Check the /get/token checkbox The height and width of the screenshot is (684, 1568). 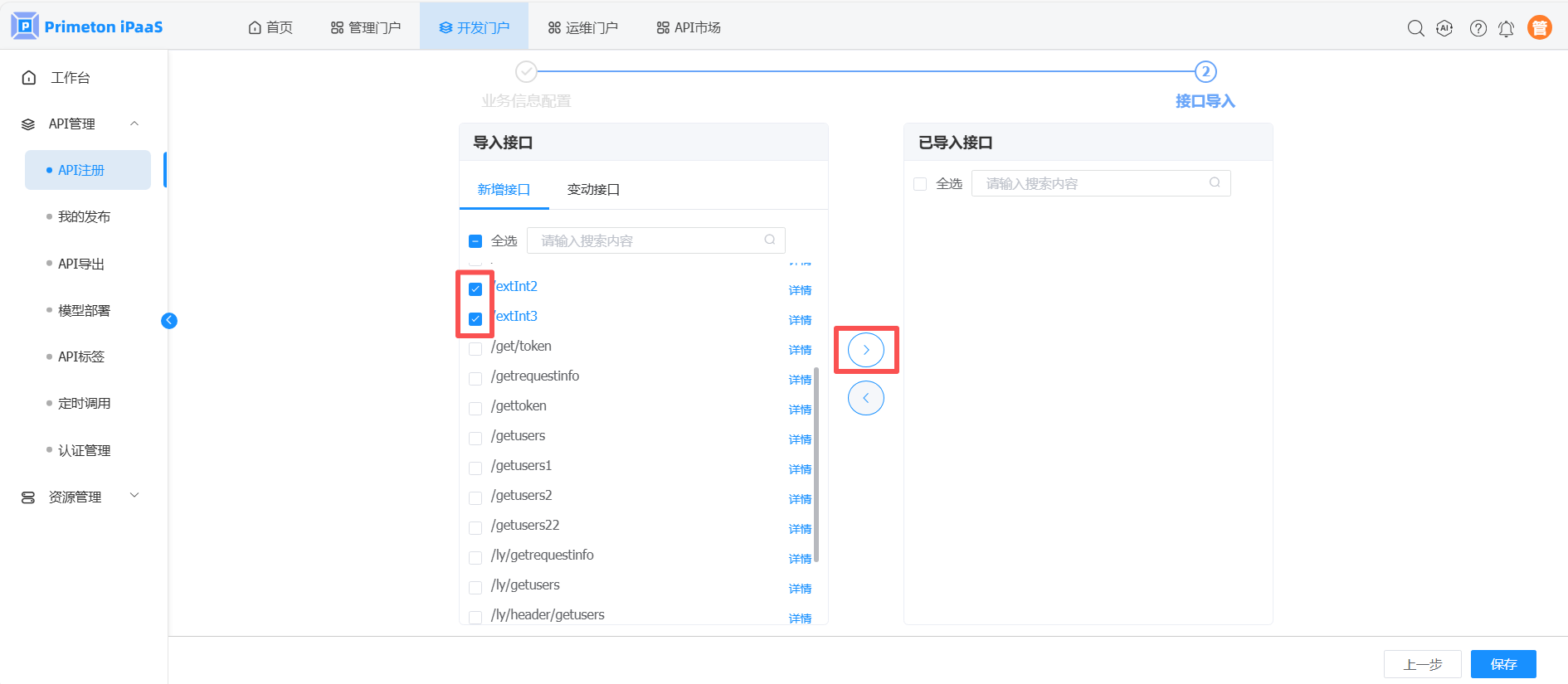(x=475, y=349)
